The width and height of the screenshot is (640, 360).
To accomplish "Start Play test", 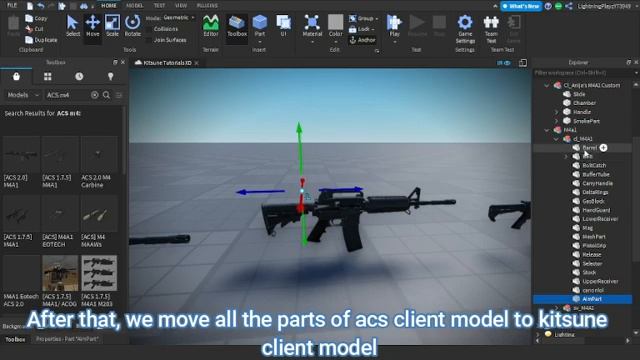I will pyautogui.click(x=394, y=29).
